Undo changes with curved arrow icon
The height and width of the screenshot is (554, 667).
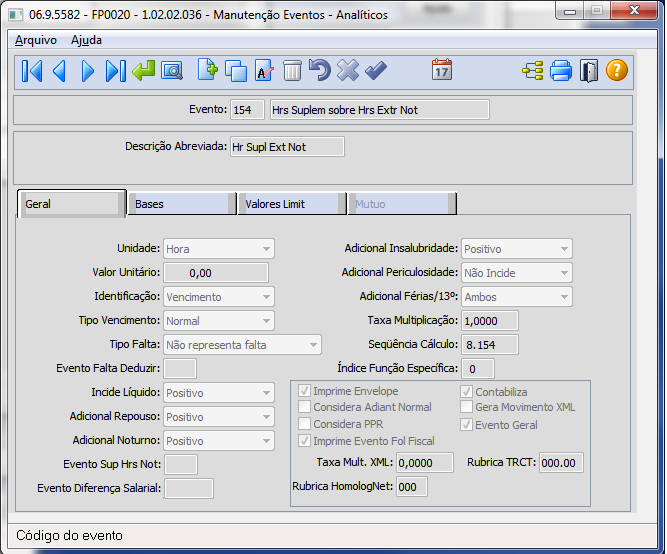tap(319, 71)
